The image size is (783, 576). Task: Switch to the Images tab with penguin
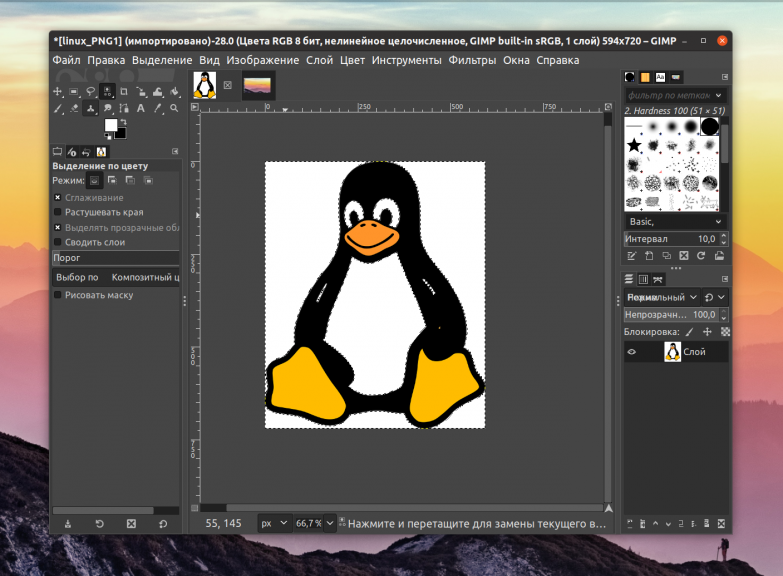pos(101,151)
